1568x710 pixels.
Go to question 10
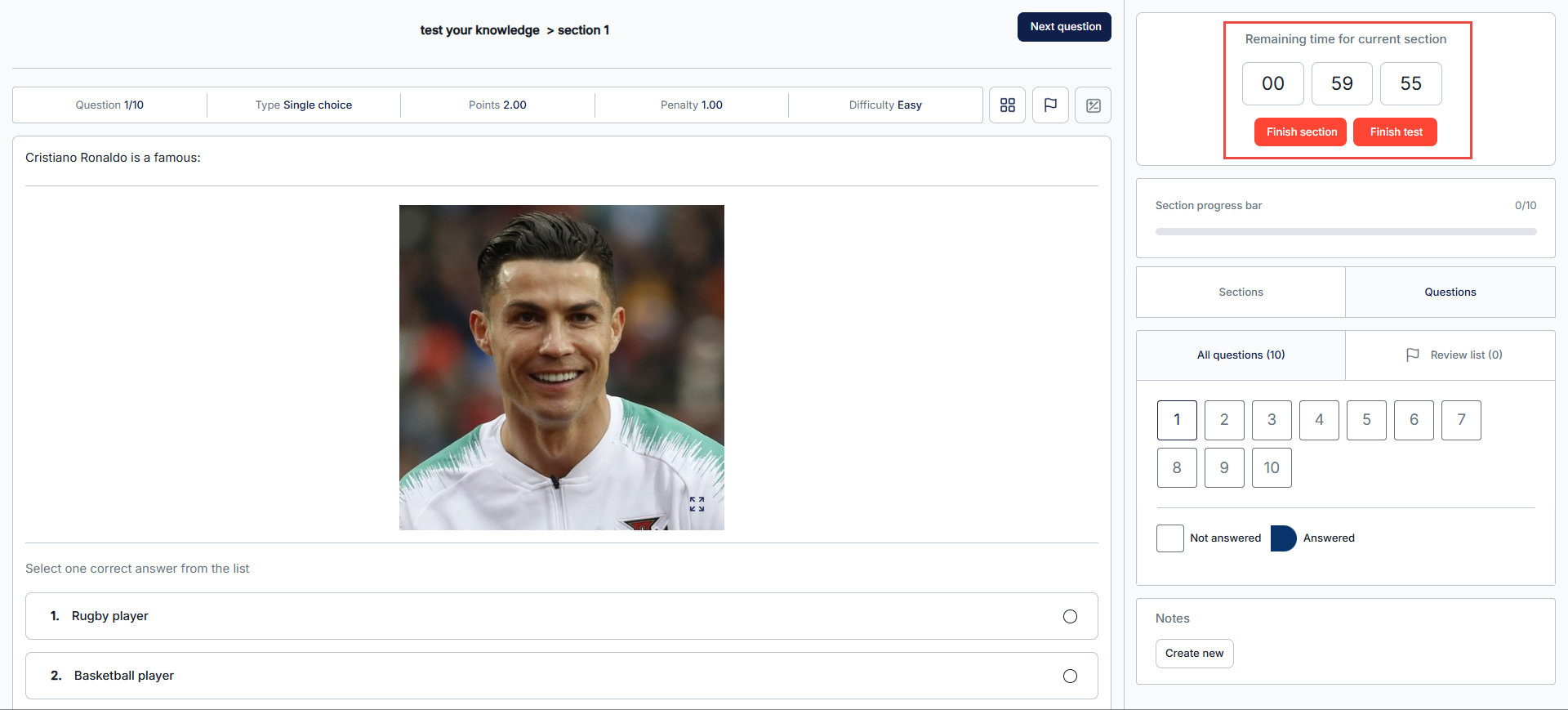(1271, 467)
